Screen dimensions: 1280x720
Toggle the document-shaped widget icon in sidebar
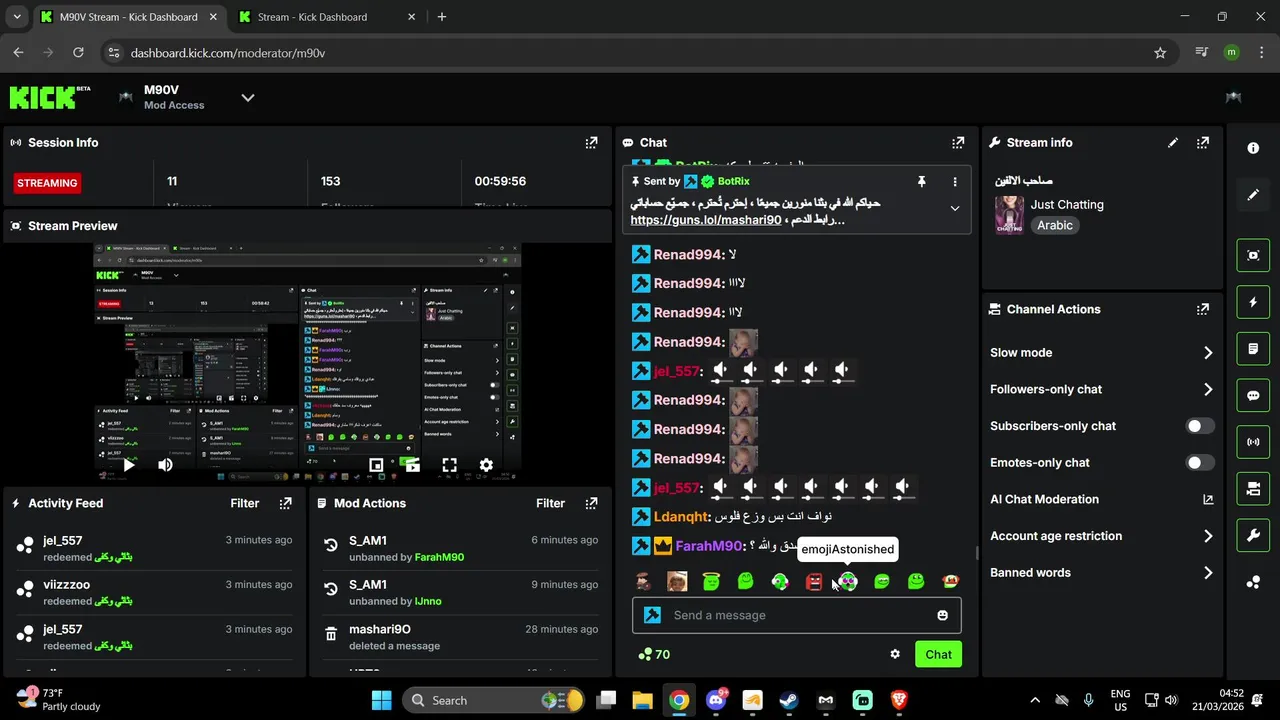[x=1253, y=349]
